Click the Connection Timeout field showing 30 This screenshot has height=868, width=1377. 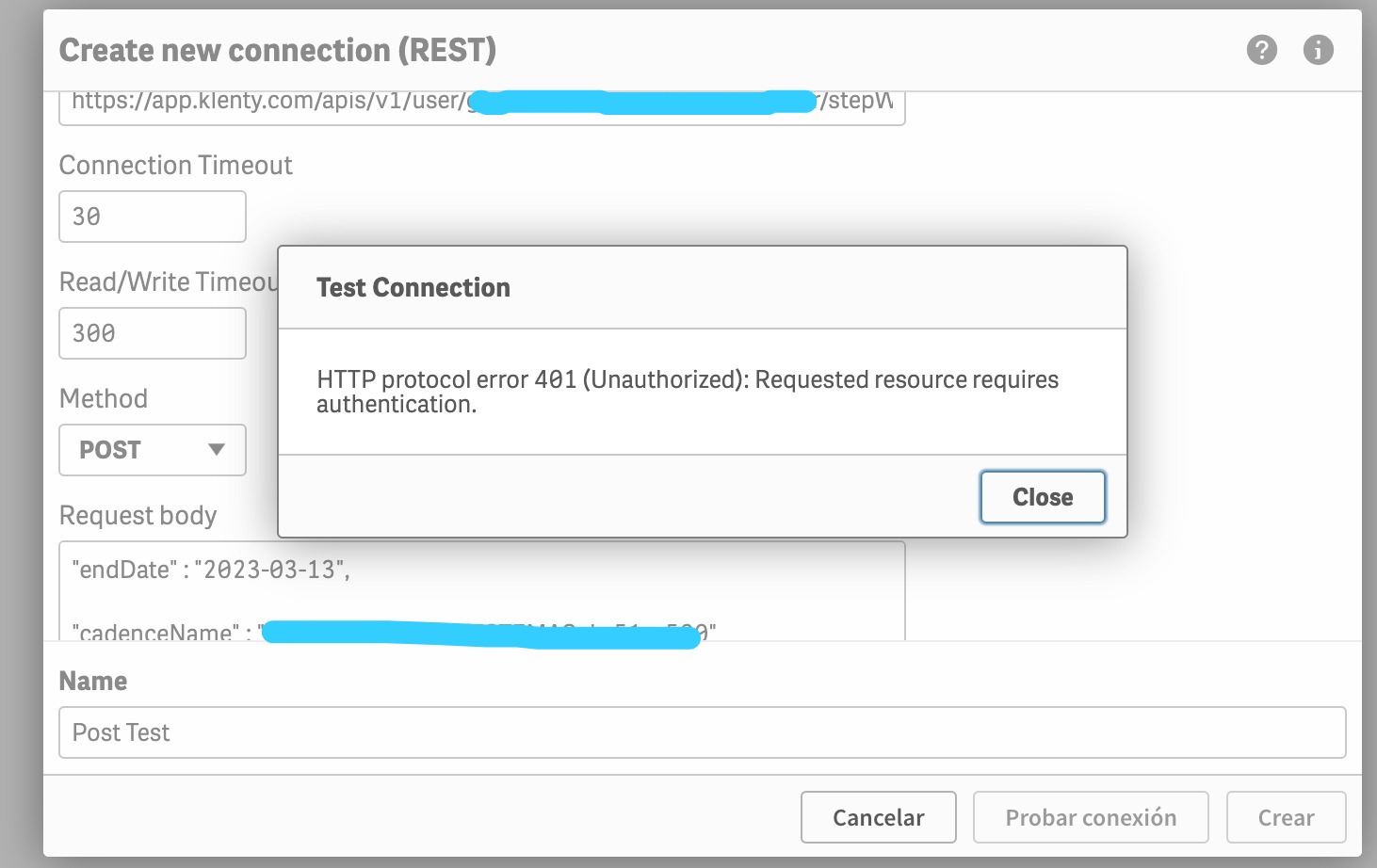click(x=152, y=217)
